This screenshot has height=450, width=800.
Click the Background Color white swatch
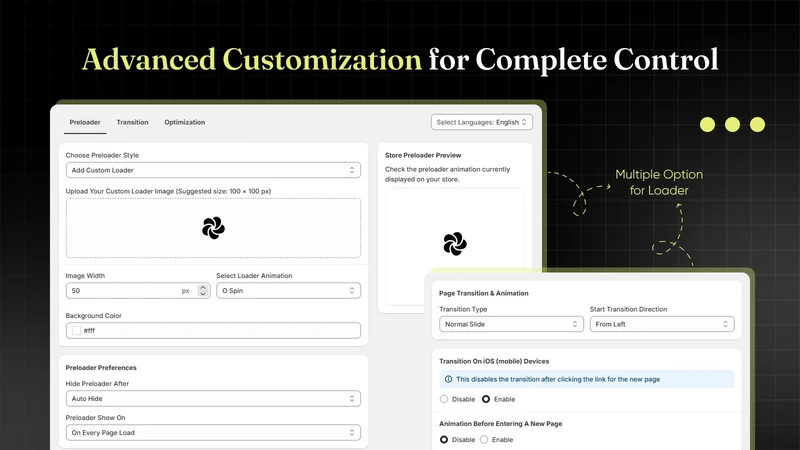[77, 331]
